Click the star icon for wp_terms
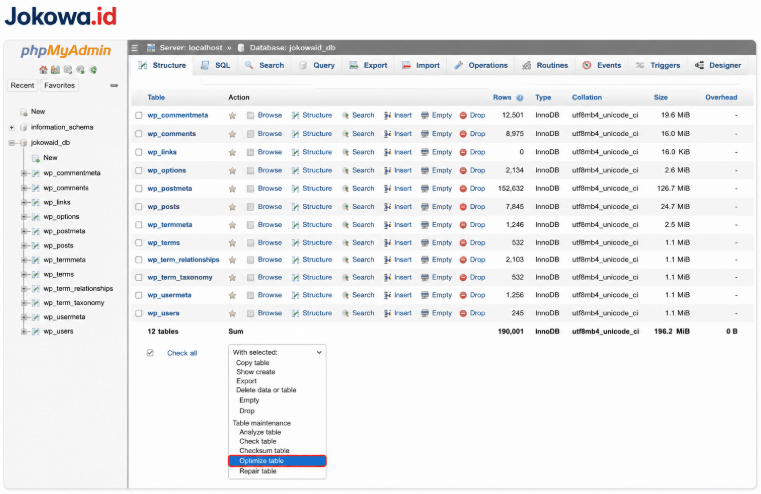Viewport: 761px width, 494px height. (x=232, y=243)
